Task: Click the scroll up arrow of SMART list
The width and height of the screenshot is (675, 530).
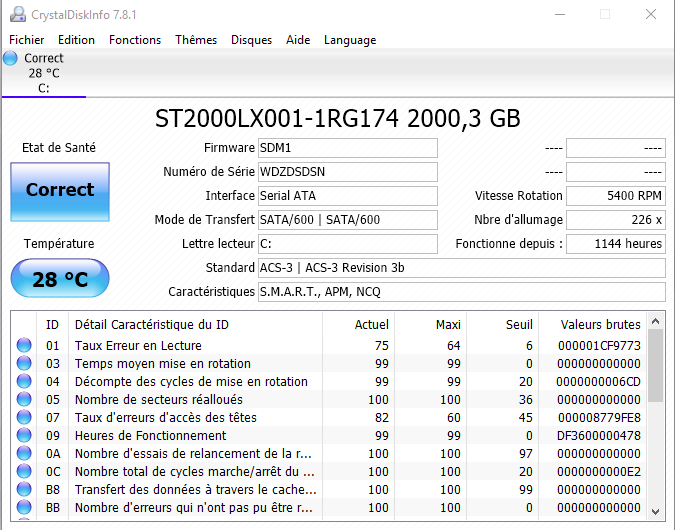Action: click(656, 321)
